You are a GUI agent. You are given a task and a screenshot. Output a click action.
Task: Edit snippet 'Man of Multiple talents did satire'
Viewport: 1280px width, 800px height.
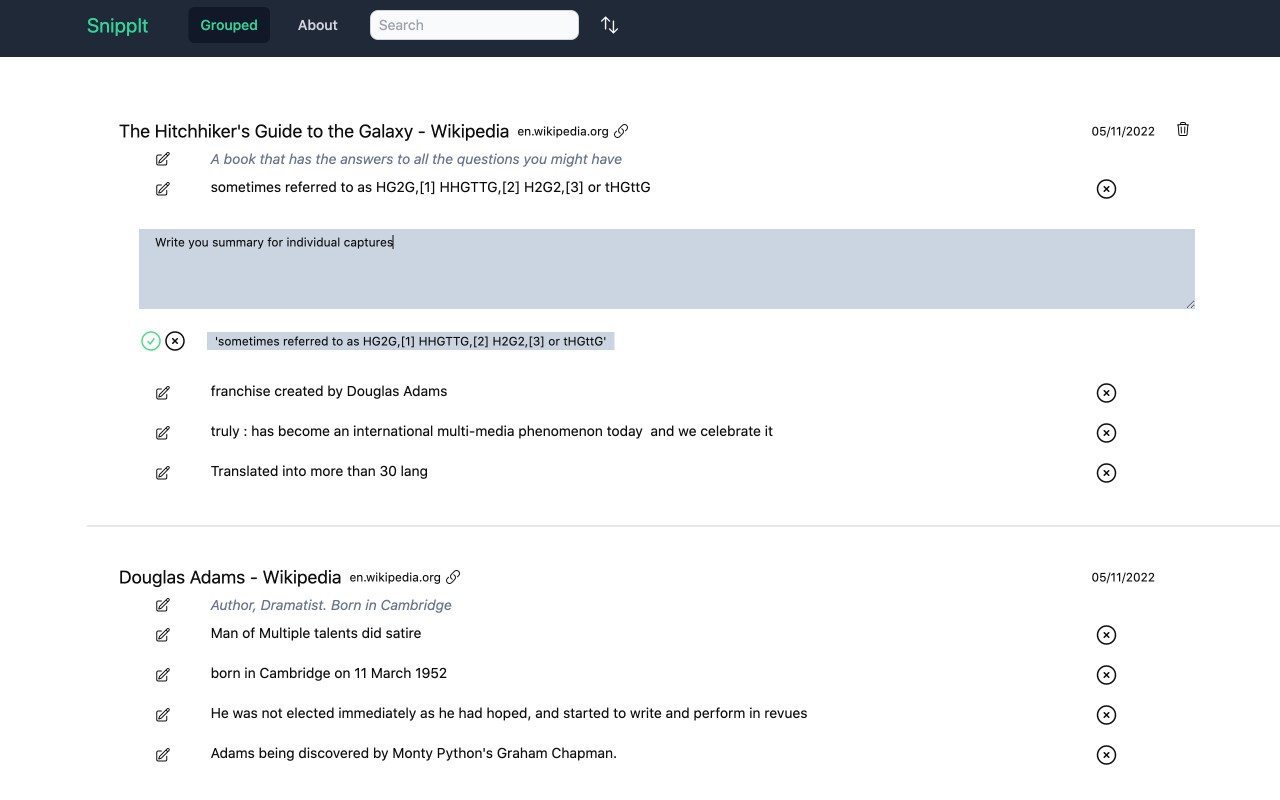click(162, 634)
